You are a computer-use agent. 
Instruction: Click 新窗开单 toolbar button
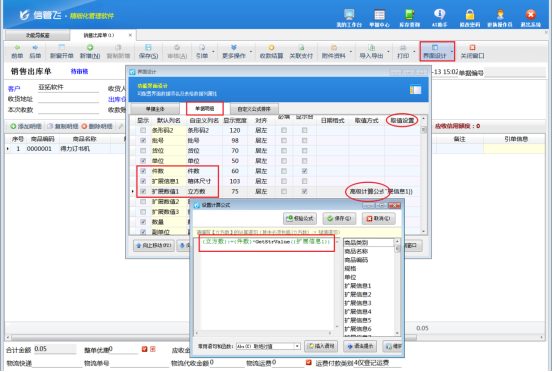(x=61, y=51)
